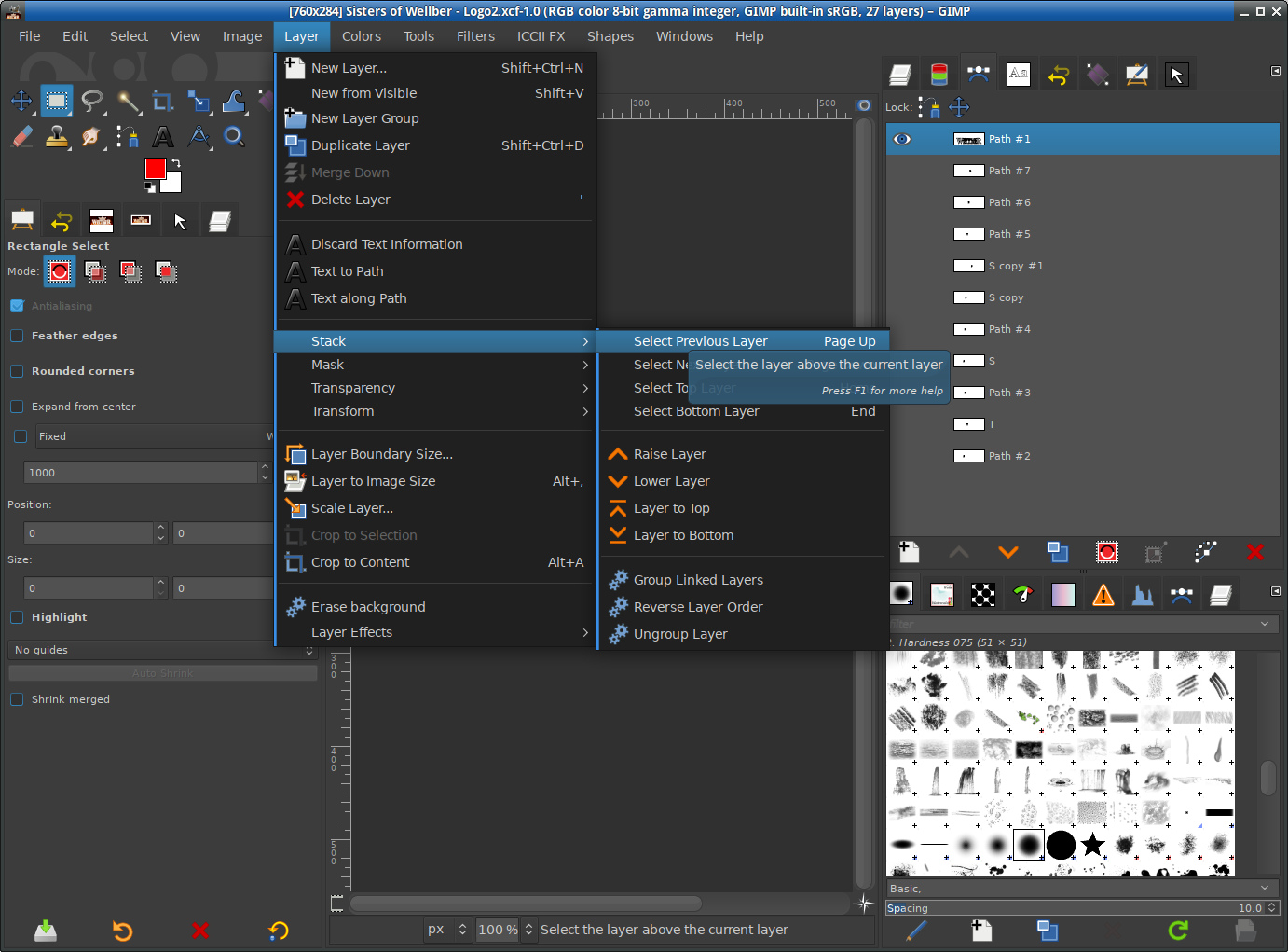Click the red foreground color swatch

coord(155,168)
